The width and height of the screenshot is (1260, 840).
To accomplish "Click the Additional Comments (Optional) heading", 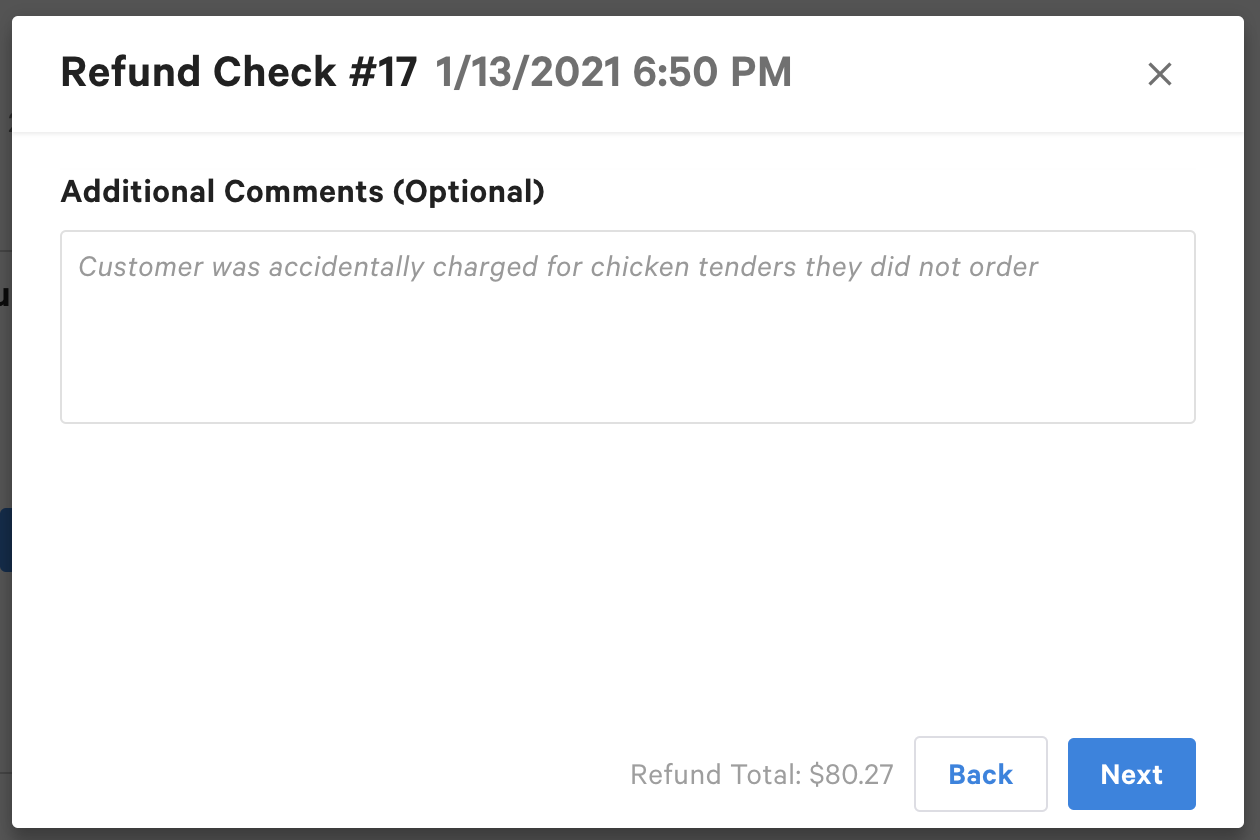I will 303,191.
